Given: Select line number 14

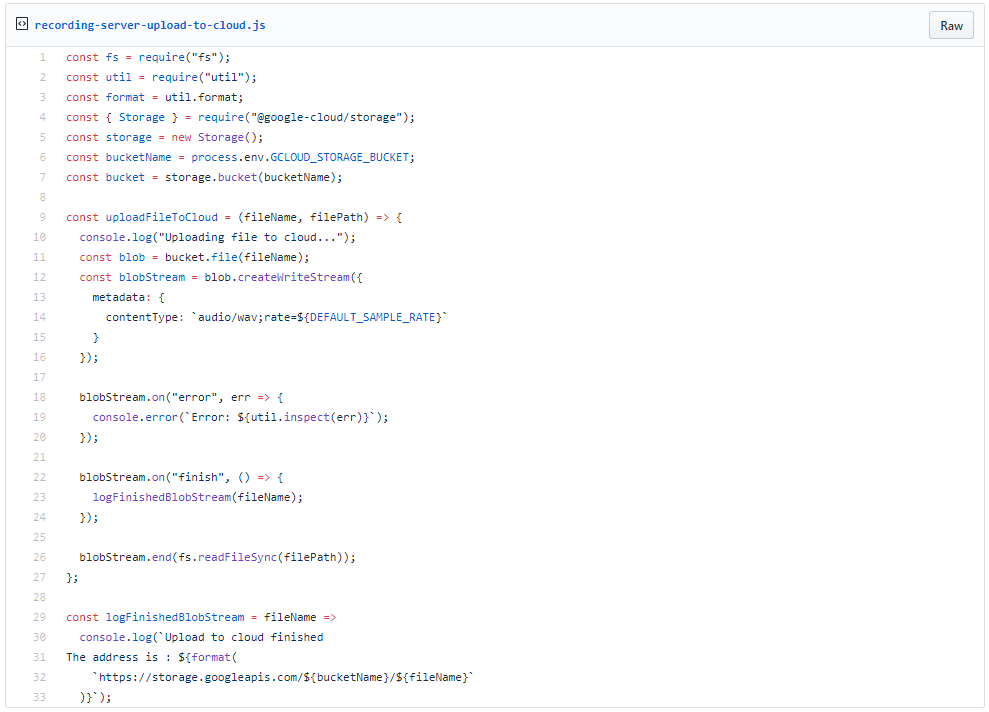Looking at the screenshot, I should [40, 317].
